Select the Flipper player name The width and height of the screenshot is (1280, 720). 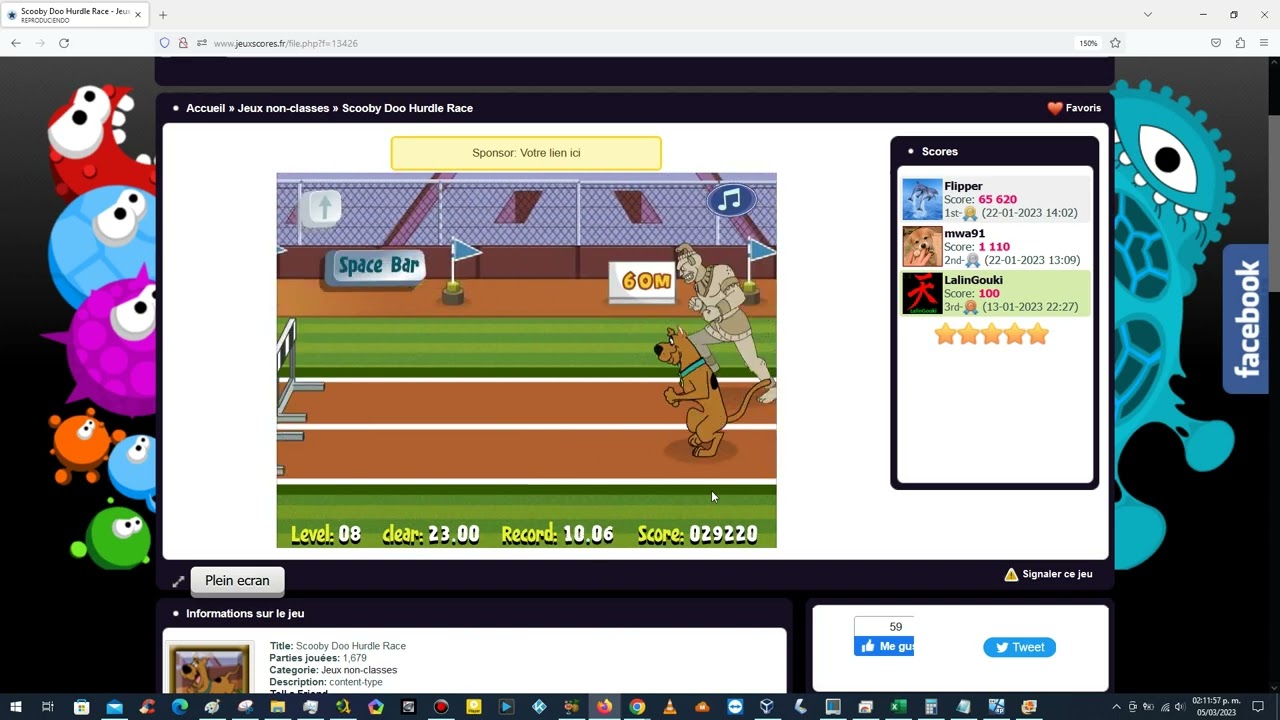963,186
